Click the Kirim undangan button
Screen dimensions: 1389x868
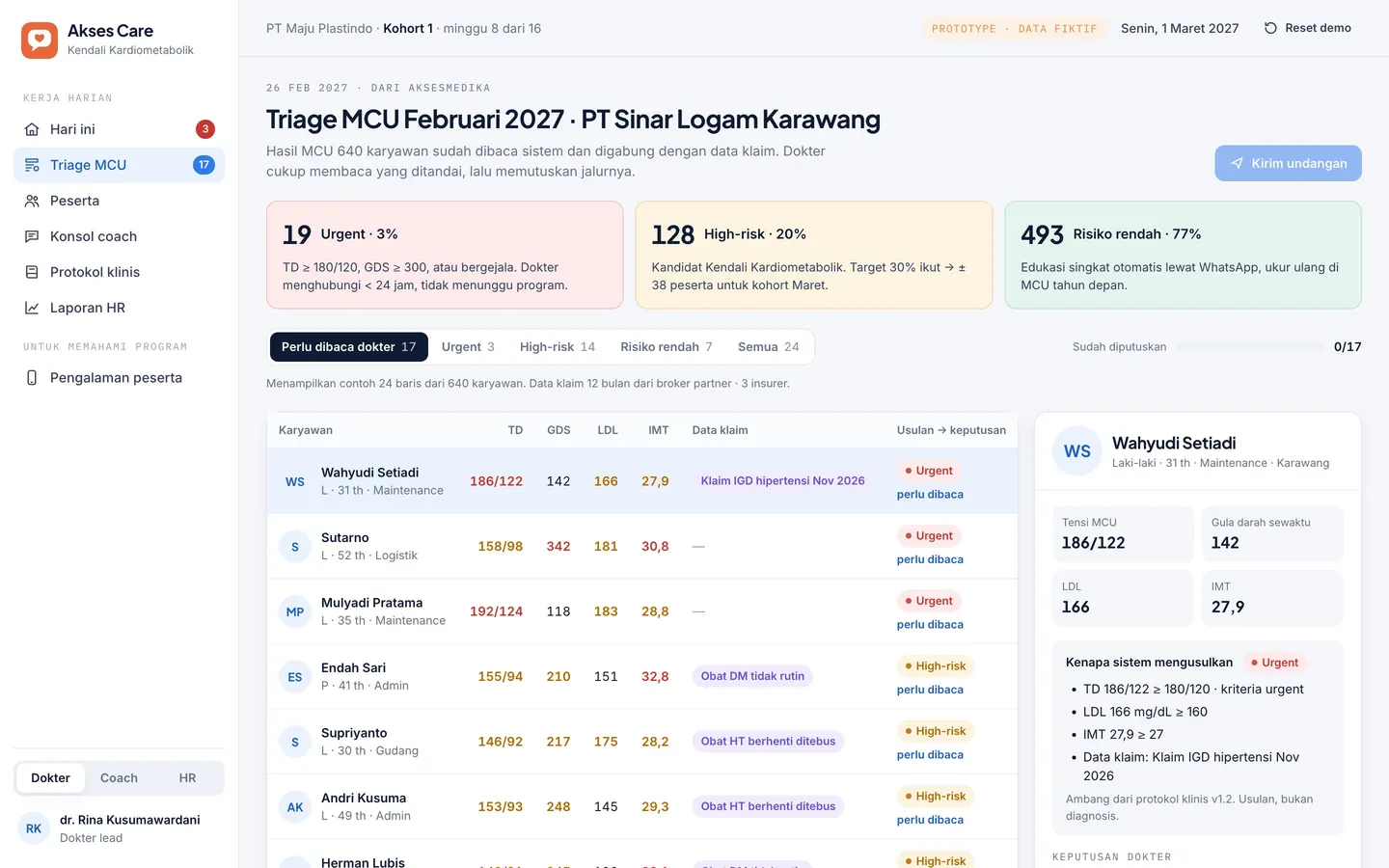pos(1288,163)
